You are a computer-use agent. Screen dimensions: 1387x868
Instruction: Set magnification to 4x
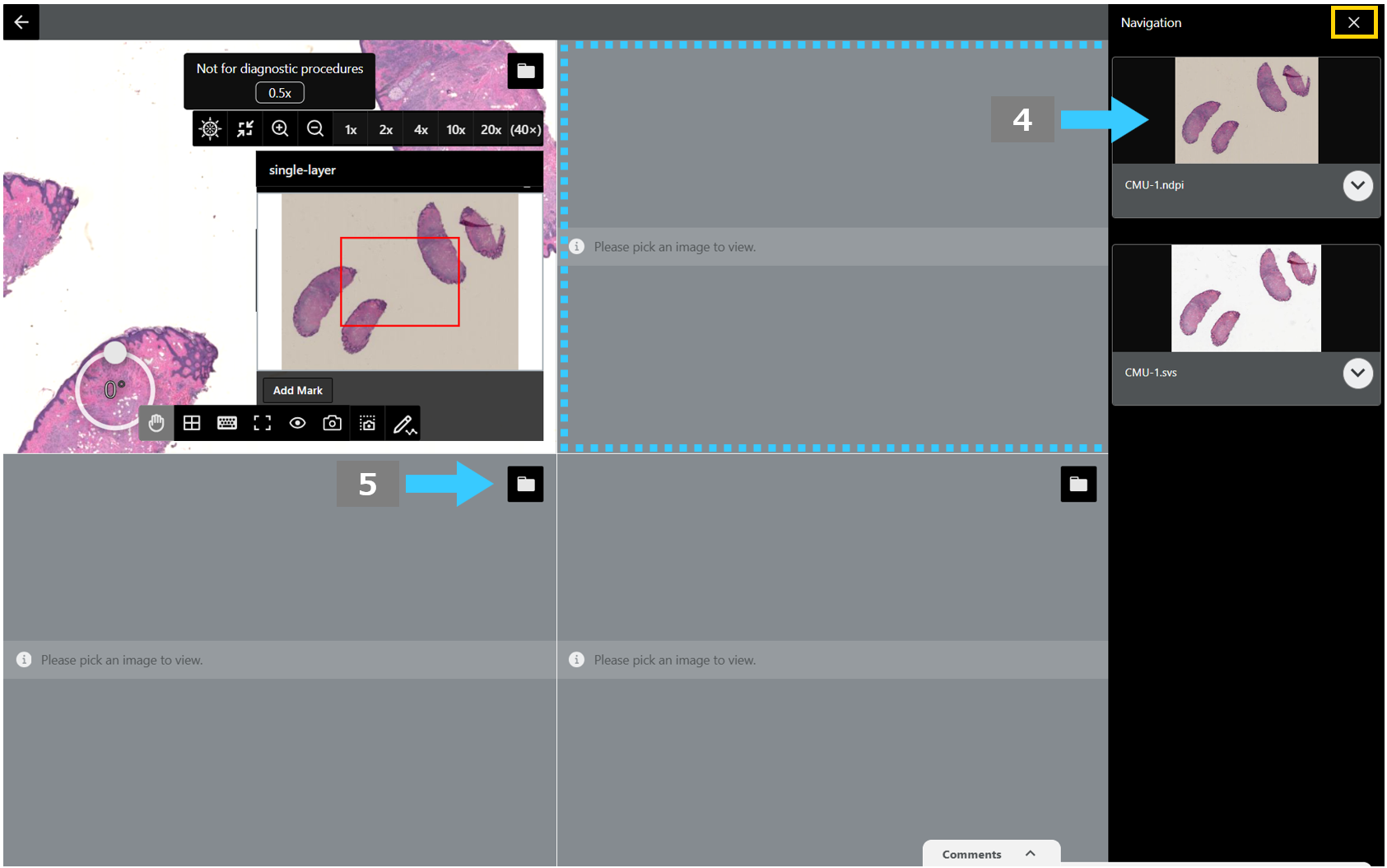pyautogui.click(x=421, y=129)
